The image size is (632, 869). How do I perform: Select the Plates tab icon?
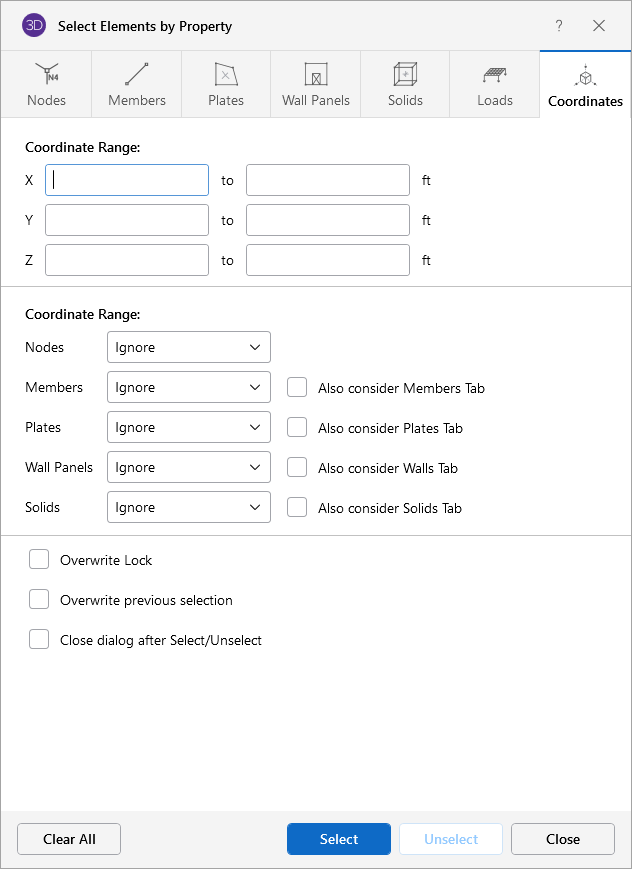(226, 75)
